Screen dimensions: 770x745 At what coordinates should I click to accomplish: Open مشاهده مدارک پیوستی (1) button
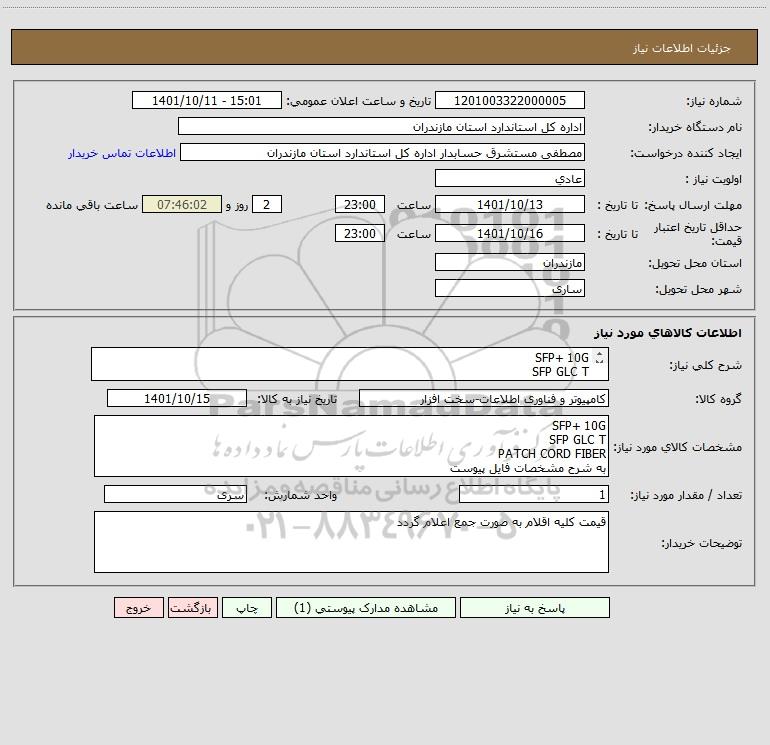366,608
